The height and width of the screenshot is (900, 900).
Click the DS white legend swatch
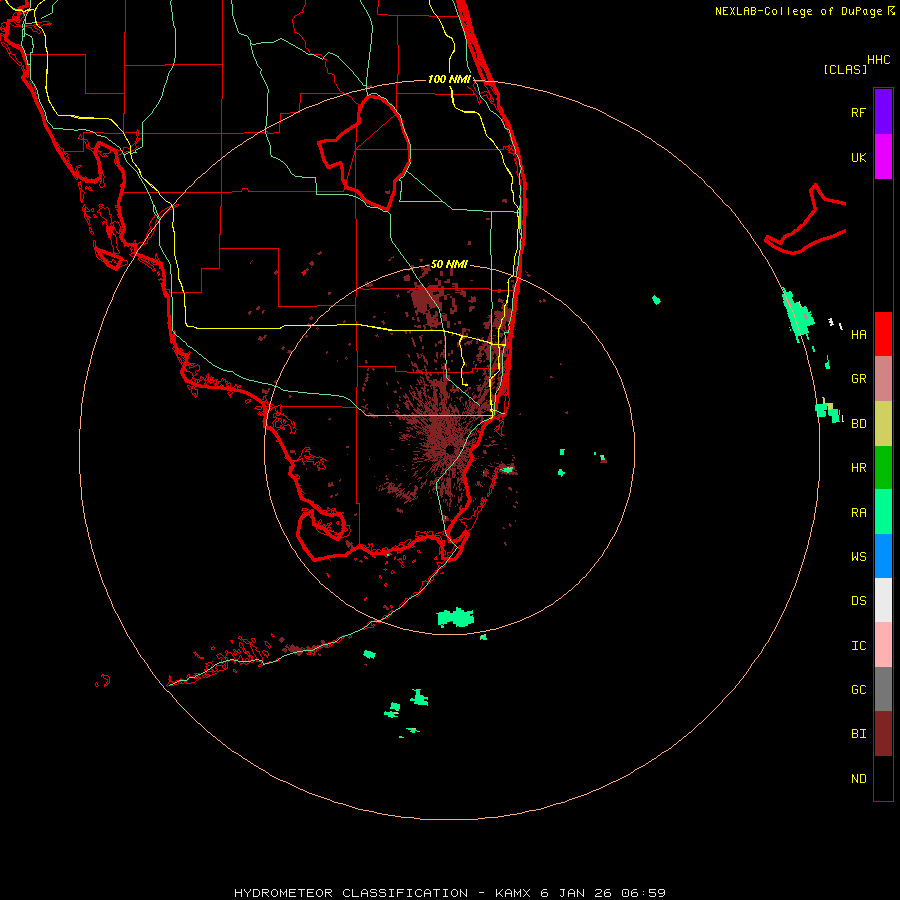883,600
